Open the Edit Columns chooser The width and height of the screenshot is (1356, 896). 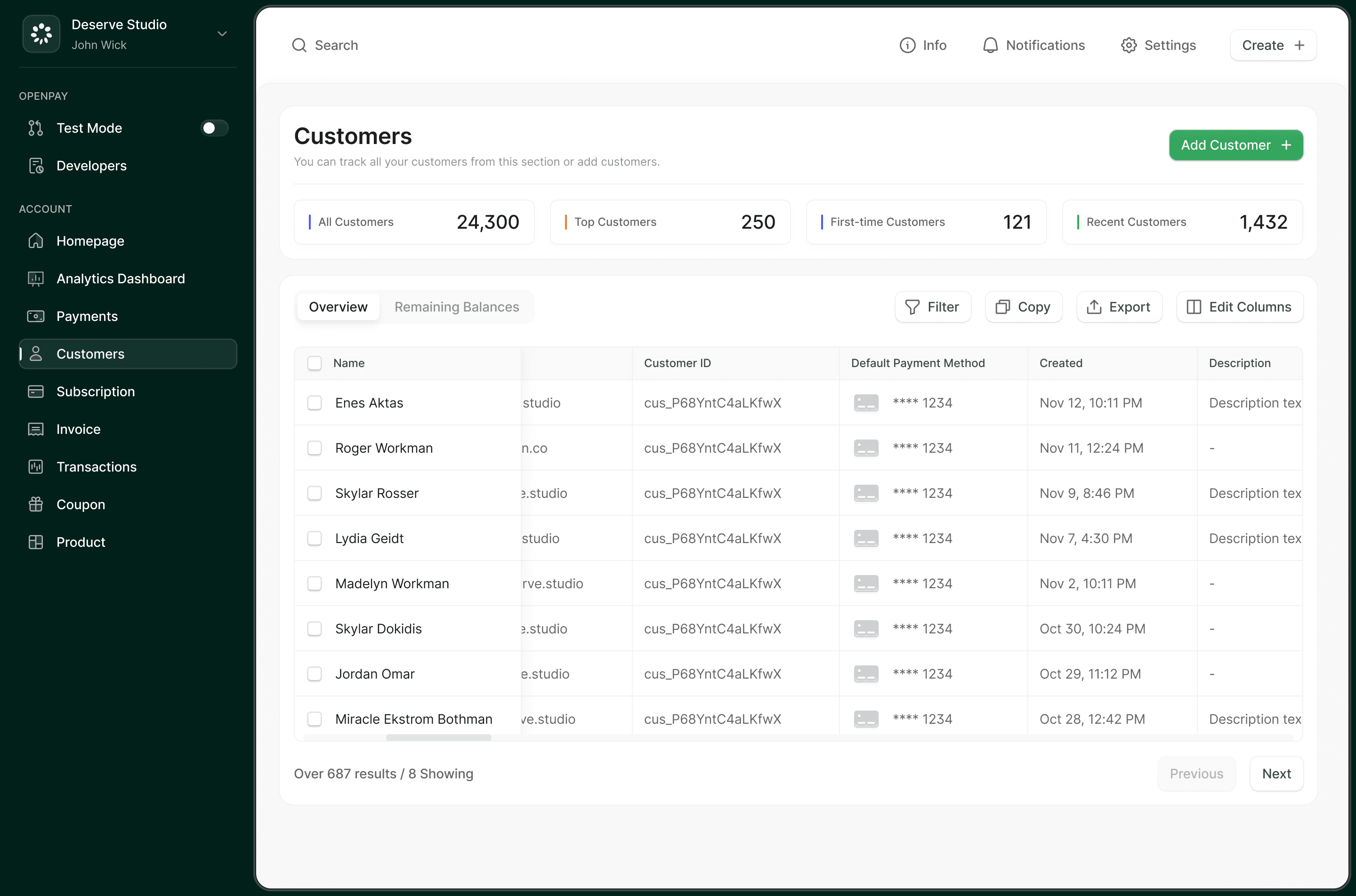1239,307
